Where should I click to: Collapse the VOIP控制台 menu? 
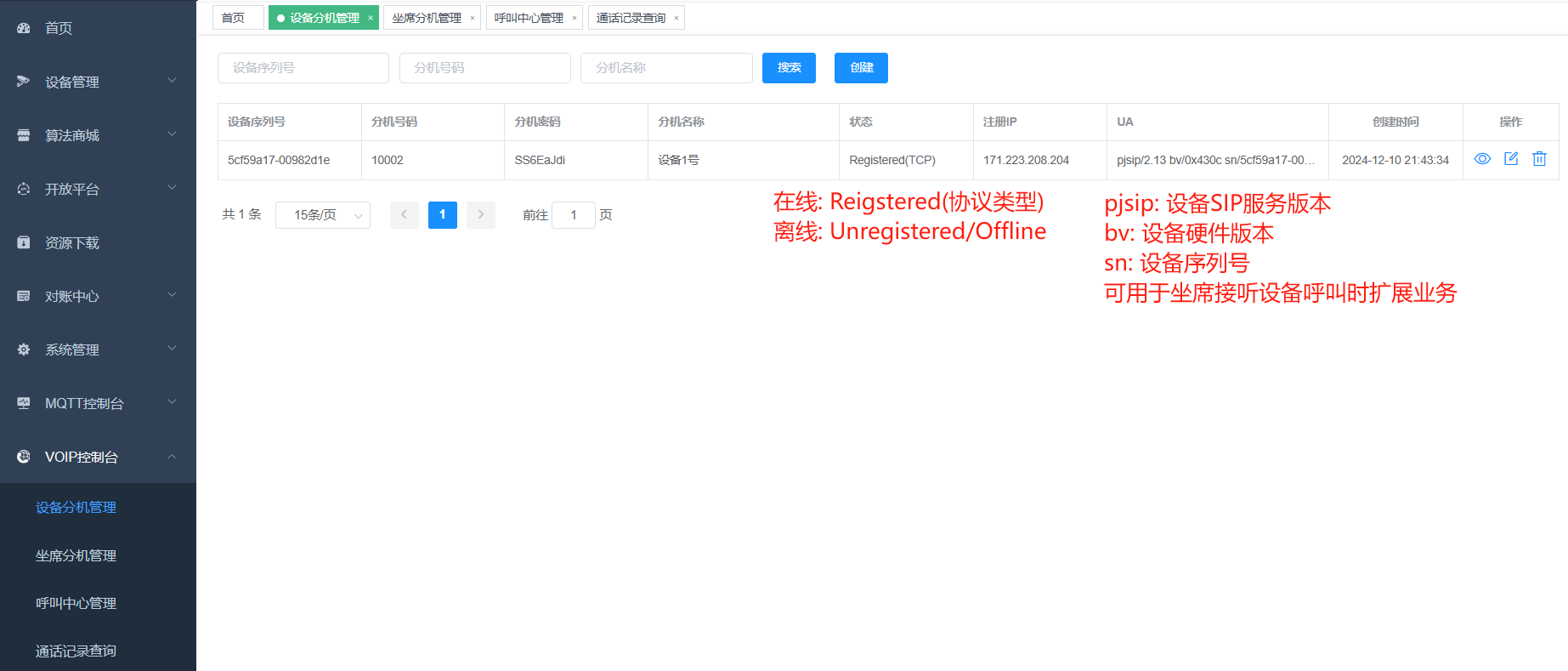click(x=172, y=457)
